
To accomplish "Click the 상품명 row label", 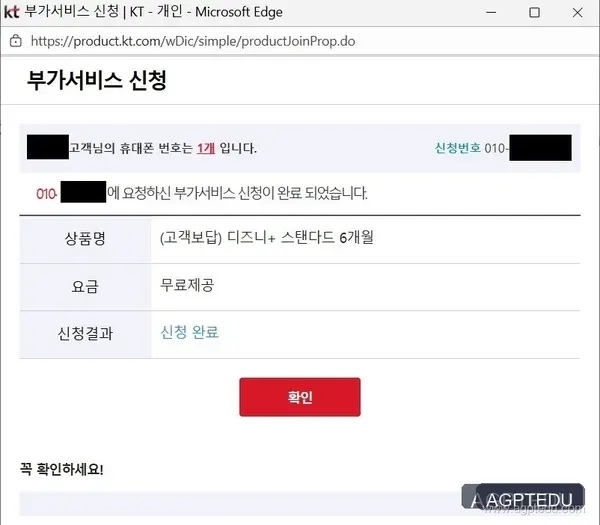I will coord(85,239).
